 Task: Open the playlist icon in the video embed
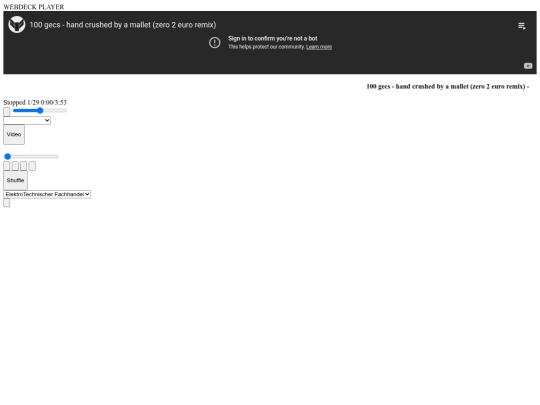(x=522, y=26)
